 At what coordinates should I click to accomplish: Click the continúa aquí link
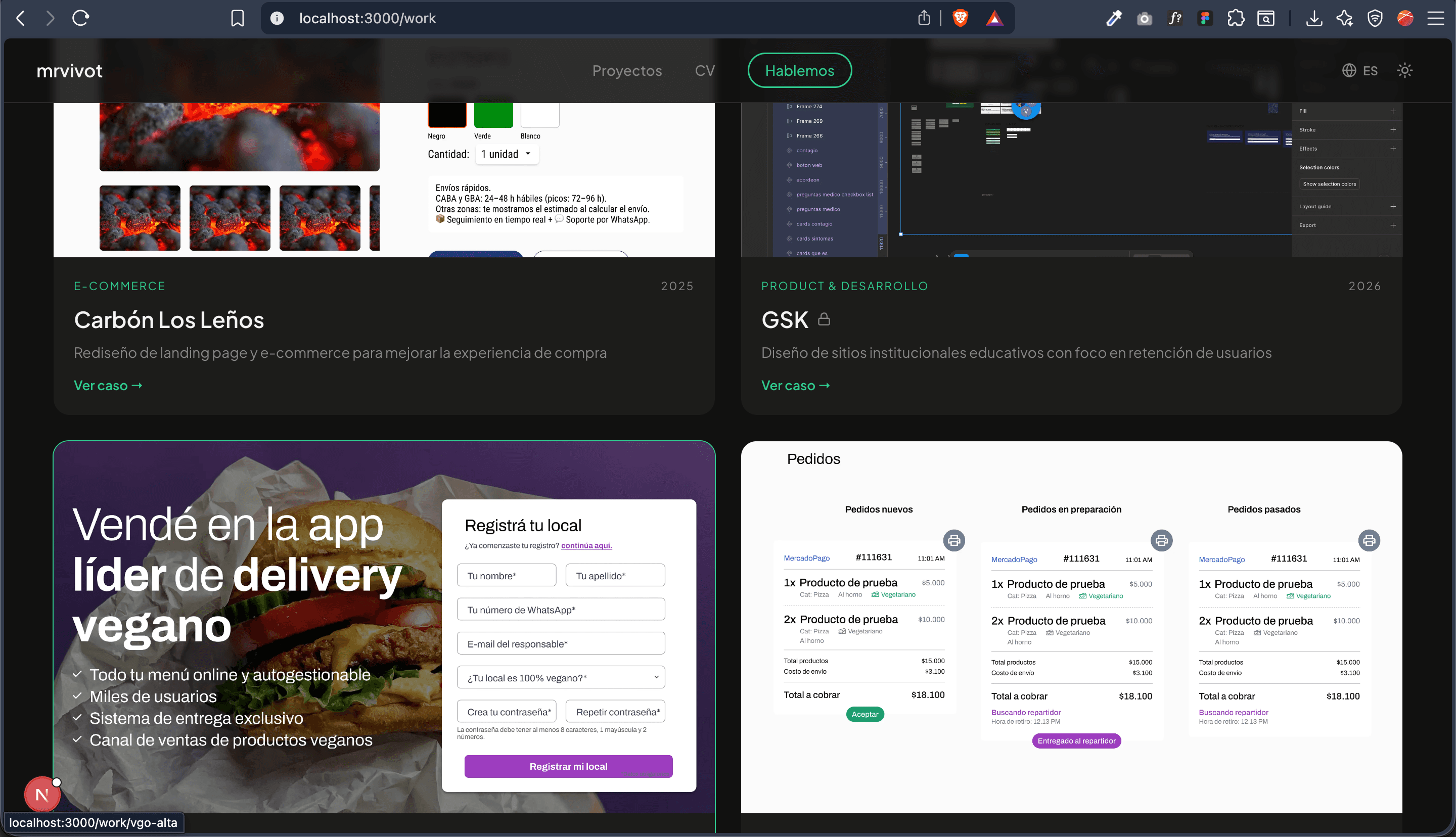pos(586,545)
